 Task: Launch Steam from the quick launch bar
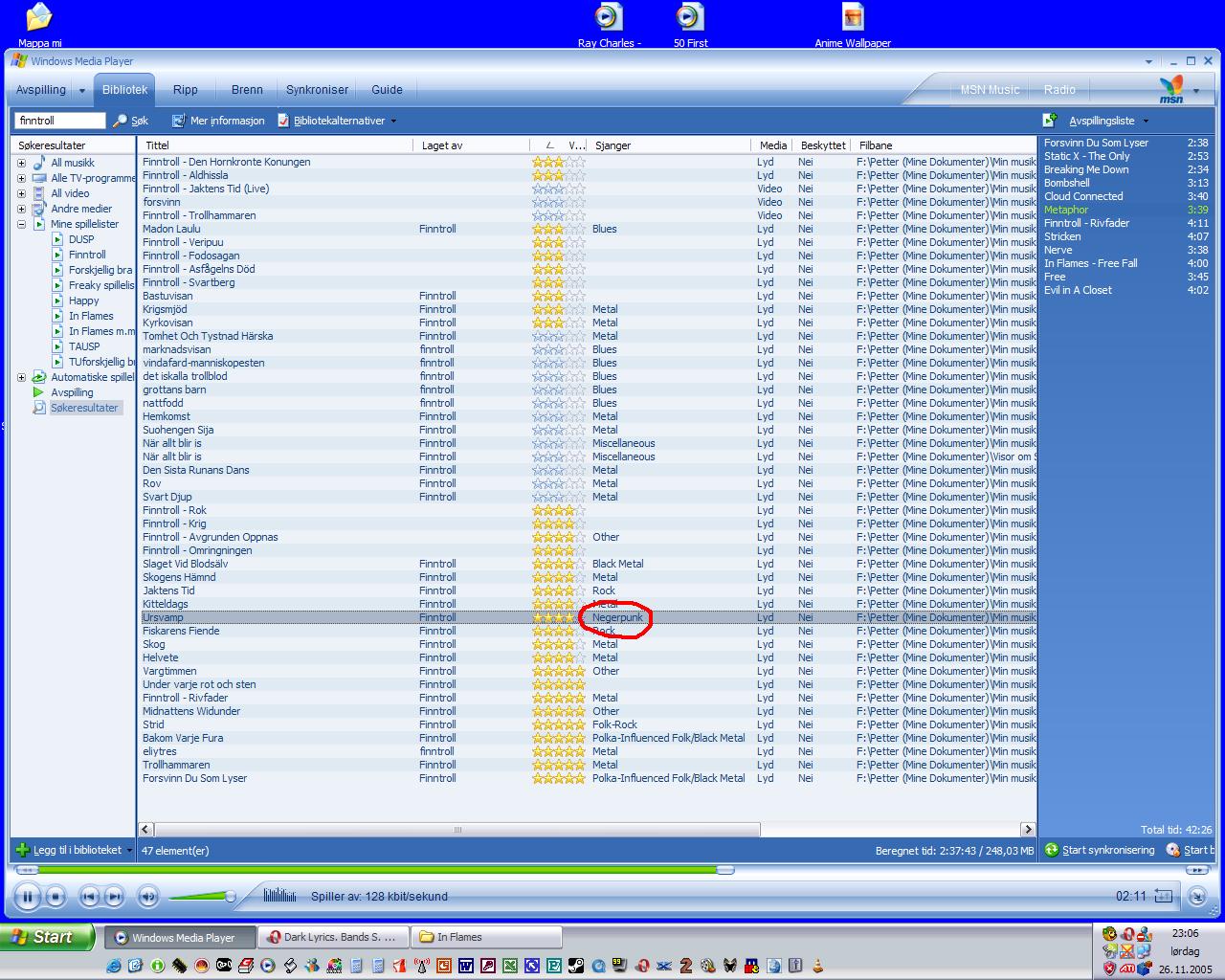click(x=575, y=966)
